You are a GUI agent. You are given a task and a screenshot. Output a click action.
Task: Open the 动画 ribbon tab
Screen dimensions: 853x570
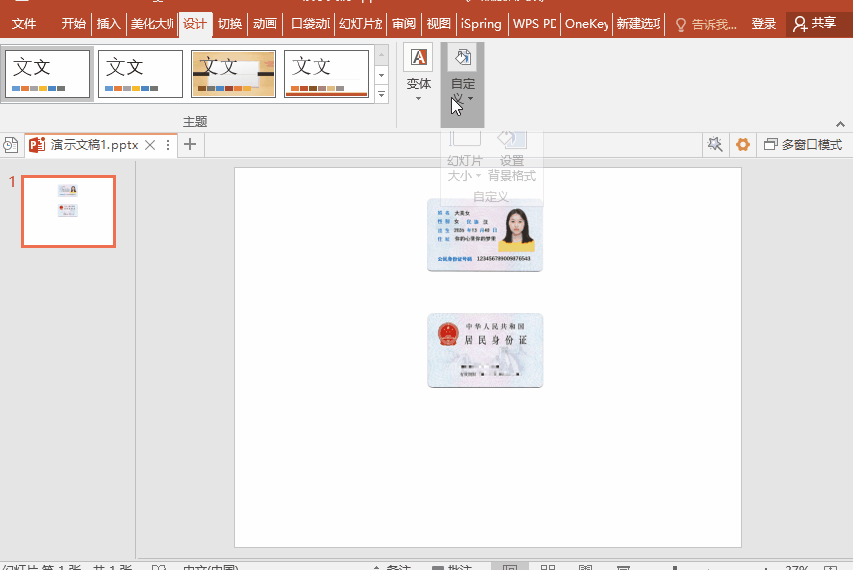(264, 24)
